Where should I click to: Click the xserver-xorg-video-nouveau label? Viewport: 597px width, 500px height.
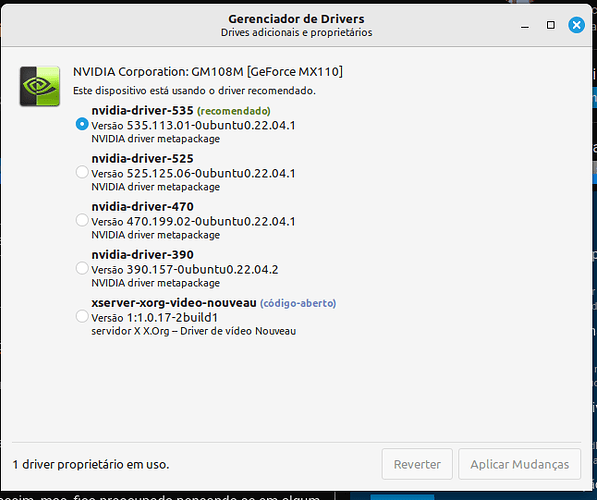coord(174,303)
